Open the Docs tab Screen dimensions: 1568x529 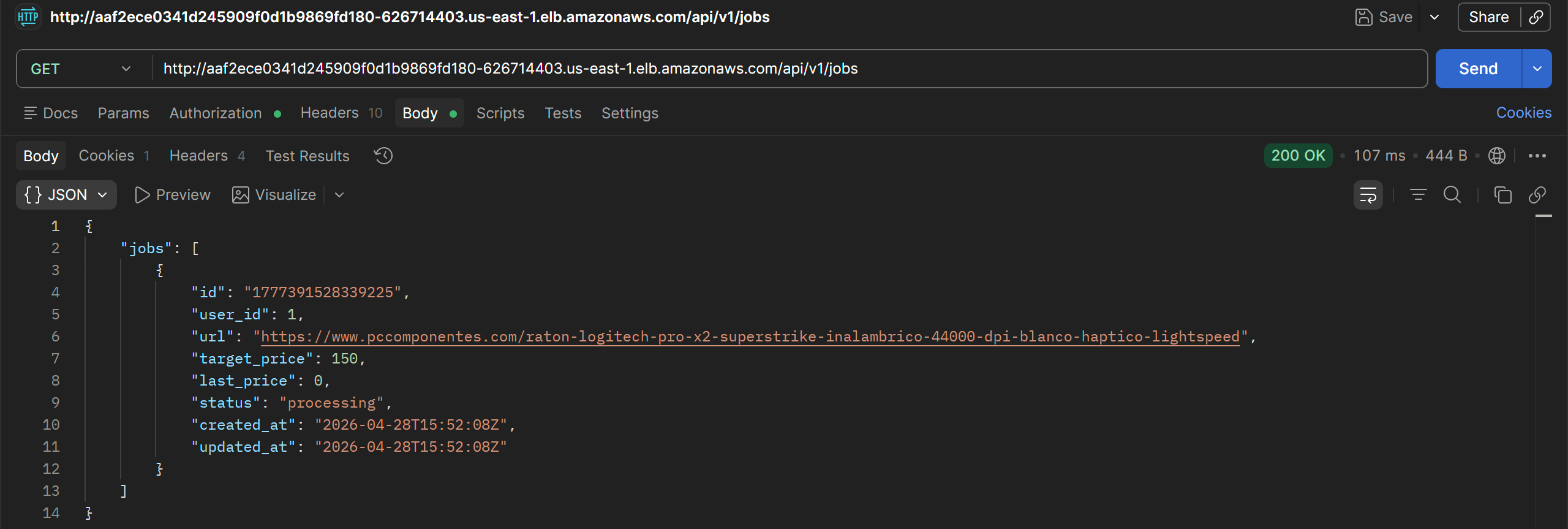tap(51, 113)
